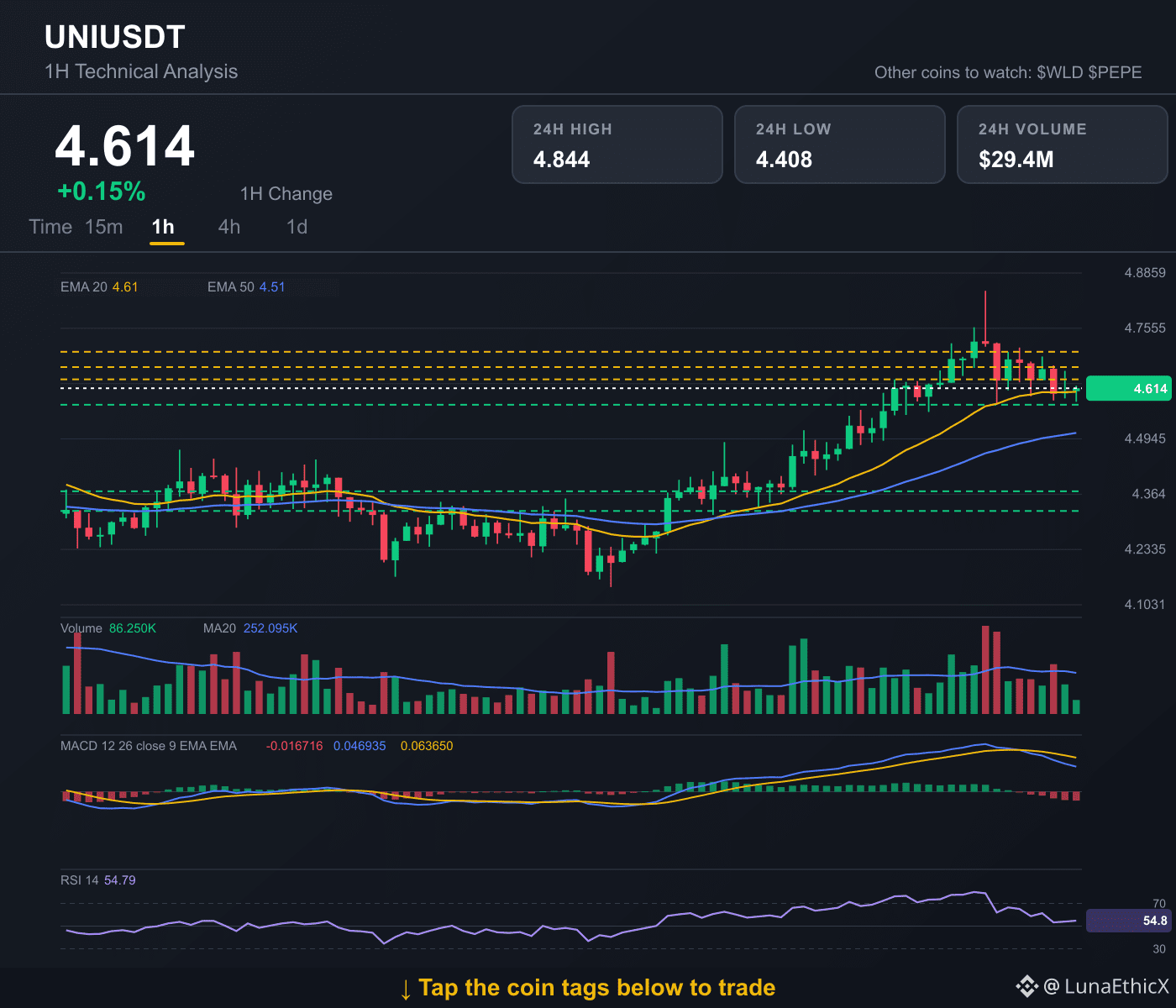Click the Binance logo beside @LunaEthicX
This screenshot has width=1176, height=1008.
pos(1026,986)
